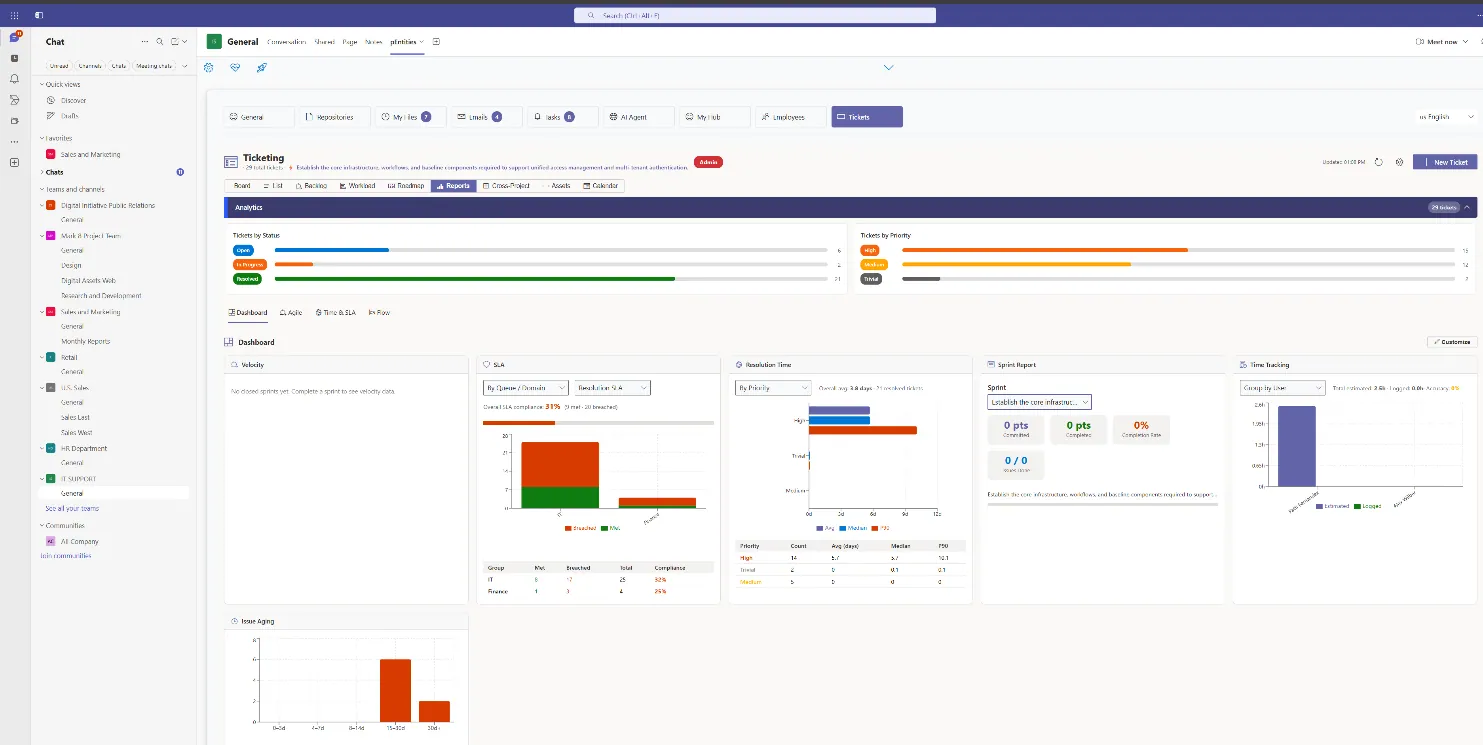1483x745 pixels.
Task: Open the Activity bell in left rail
Action: (14, 79)
